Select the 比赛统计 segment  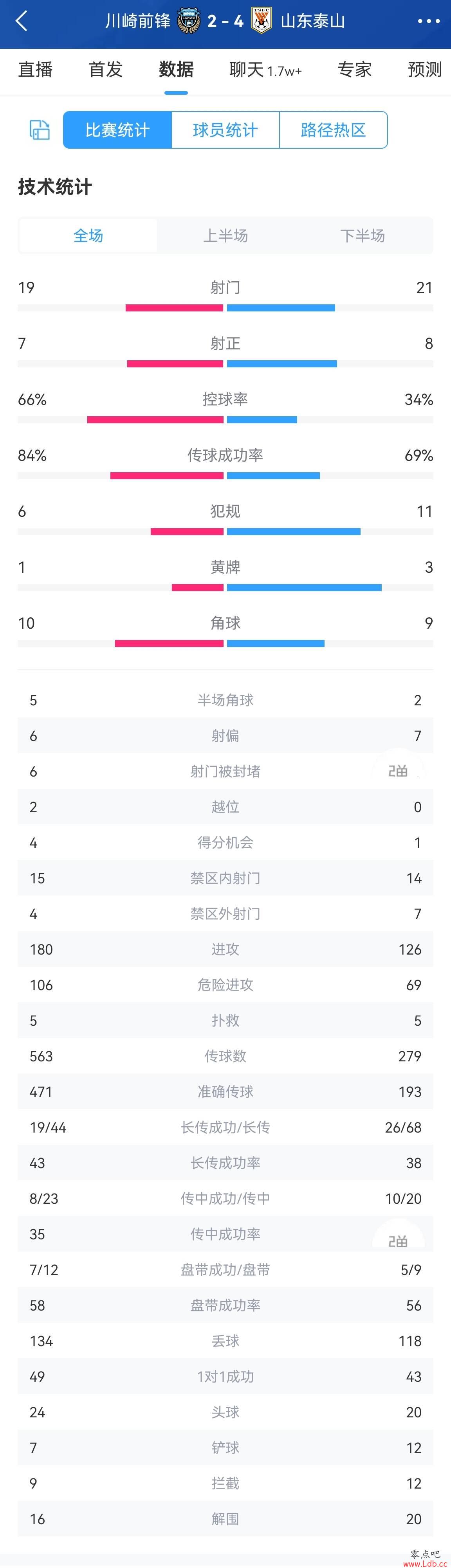pyautogui.click(x=117, y=129)
